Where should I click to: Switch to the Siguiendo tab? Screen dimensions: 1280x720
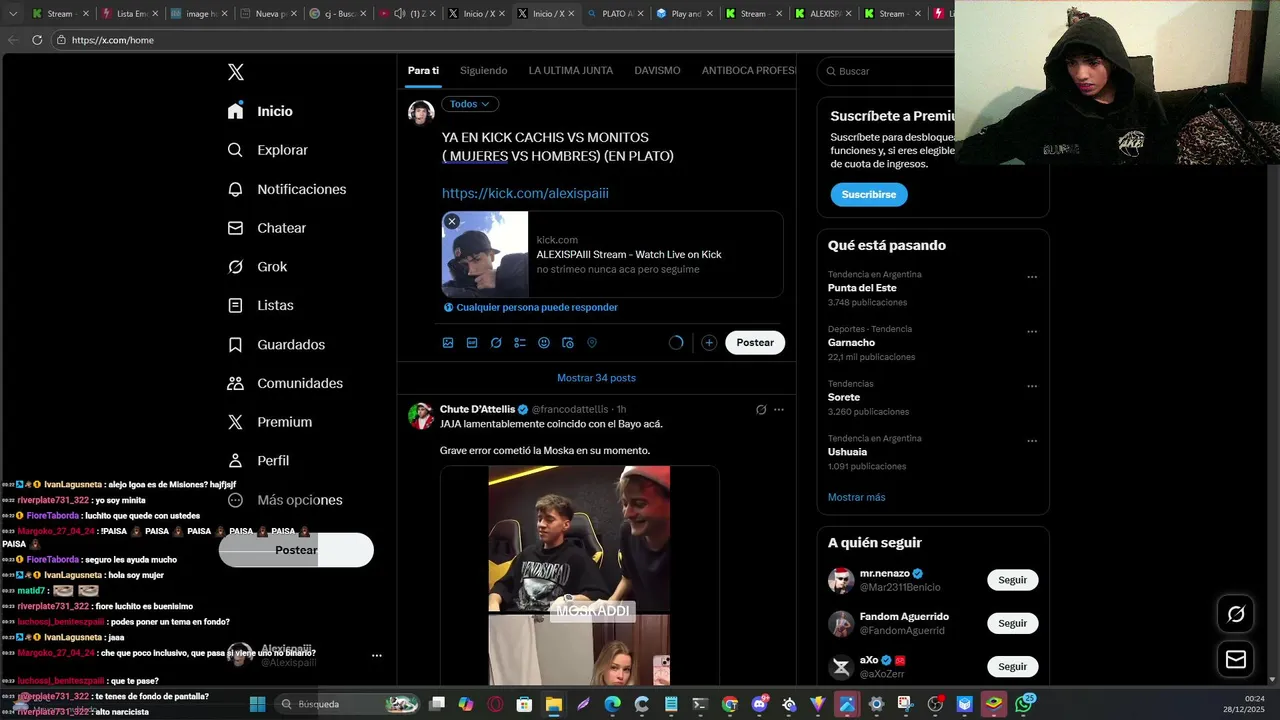click(483, 71)
